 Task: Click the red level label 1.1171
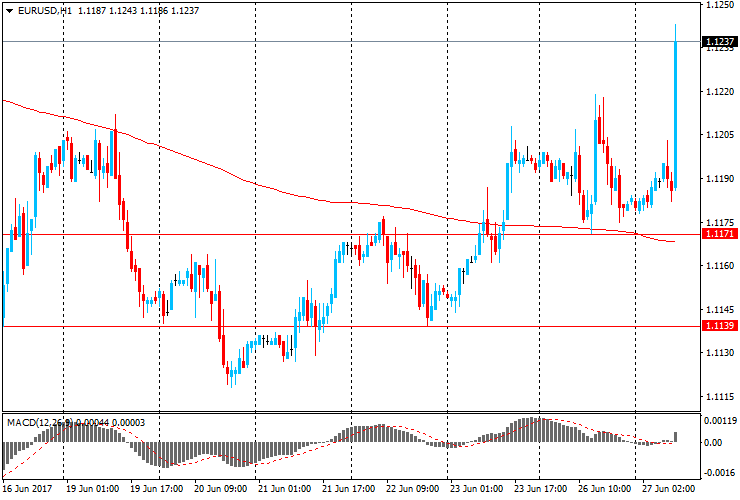pos(720,234)
